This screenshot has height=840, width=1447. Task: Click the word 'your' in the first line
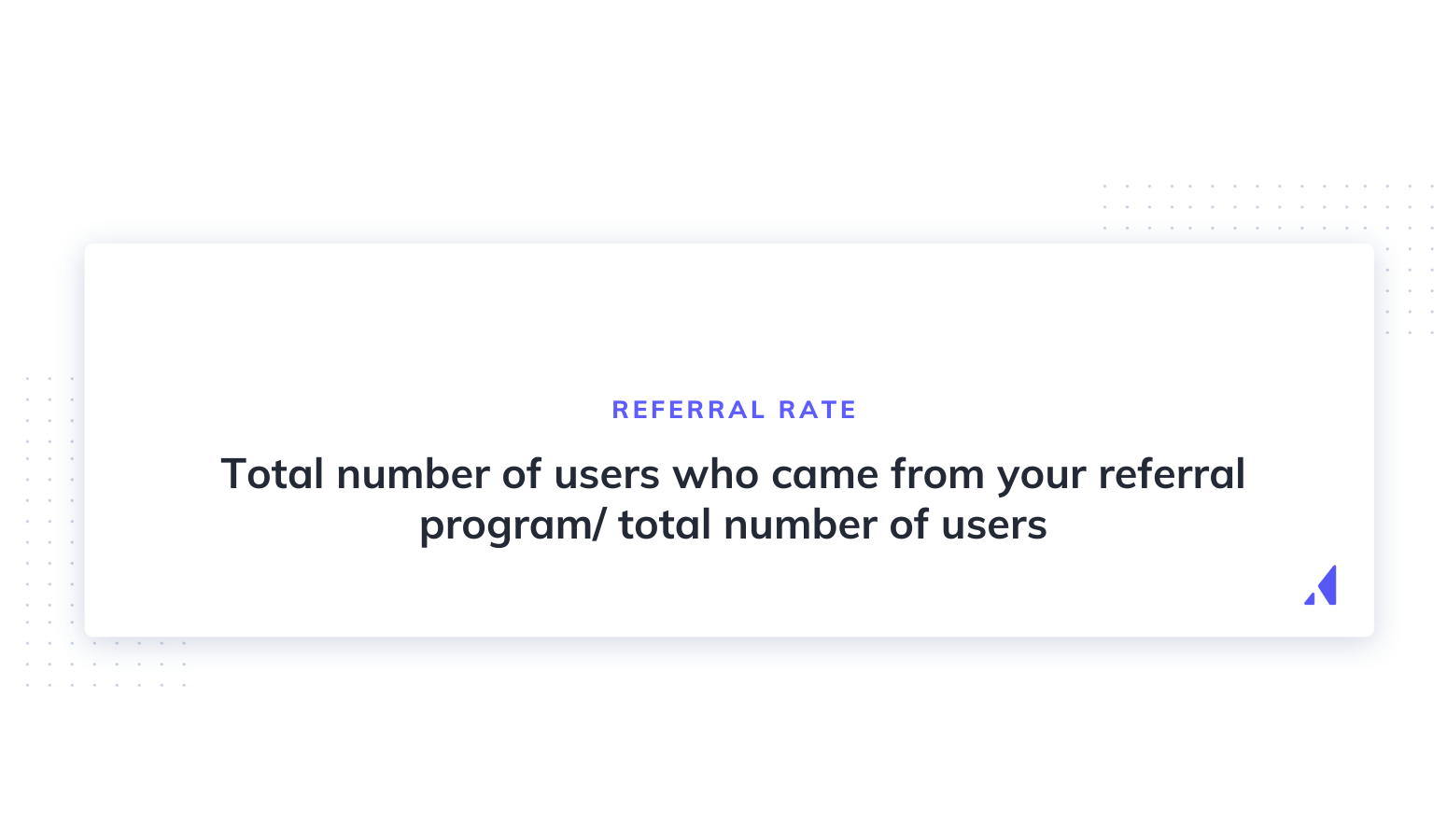click(1041, 474)
